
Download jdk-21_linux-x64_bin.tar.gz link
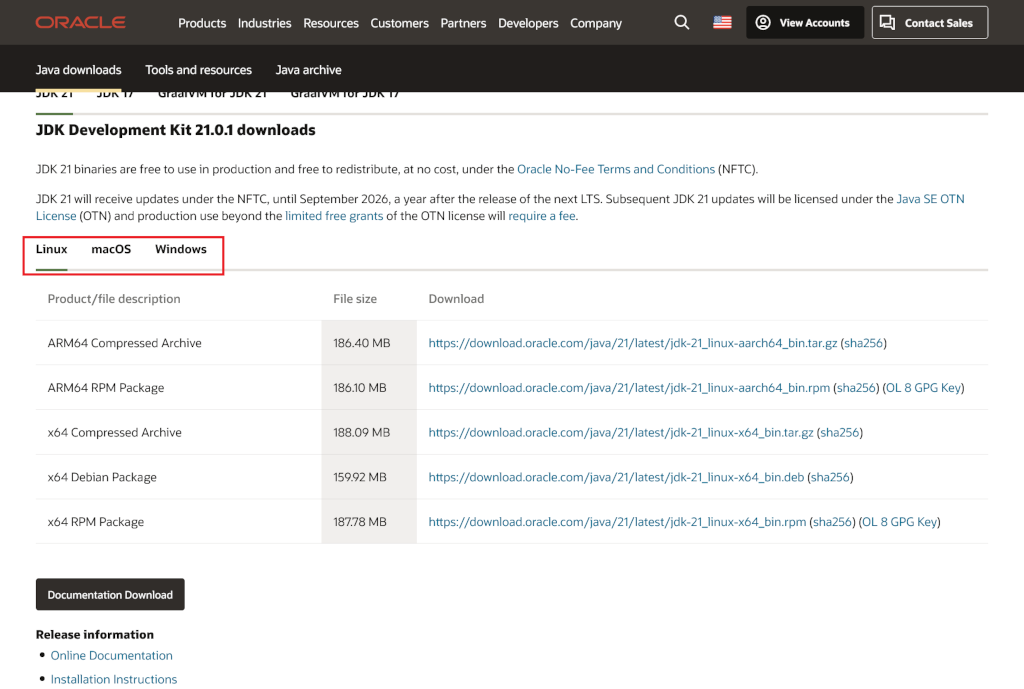click(620, 432)
